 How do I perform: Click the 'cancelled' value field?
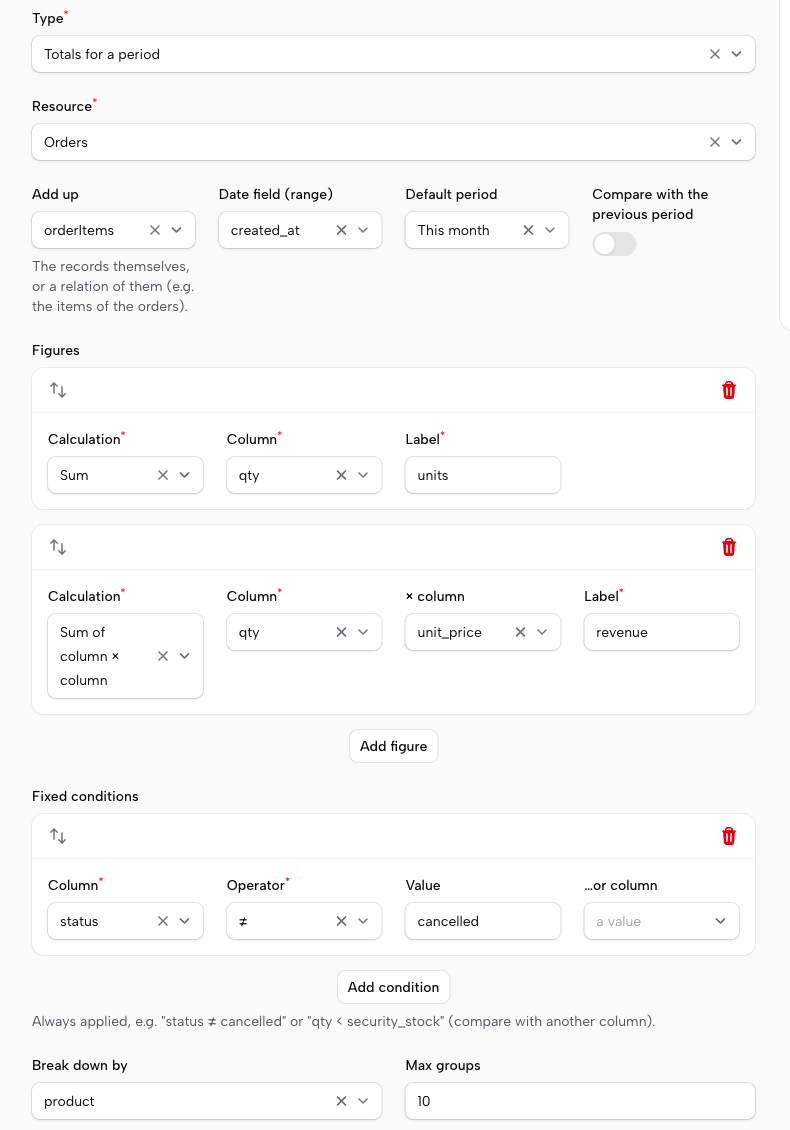point(483,921)
